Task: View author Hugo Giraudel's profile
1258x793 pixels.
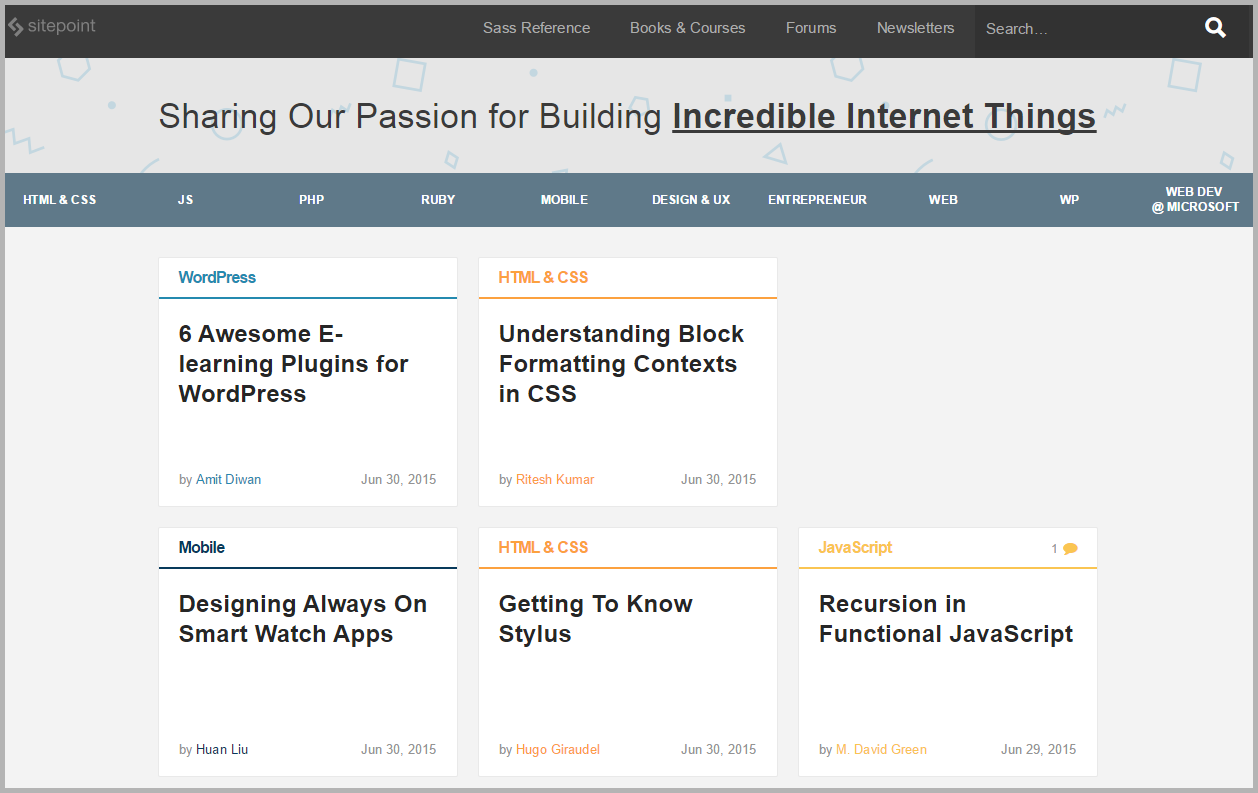Action: 558,750
